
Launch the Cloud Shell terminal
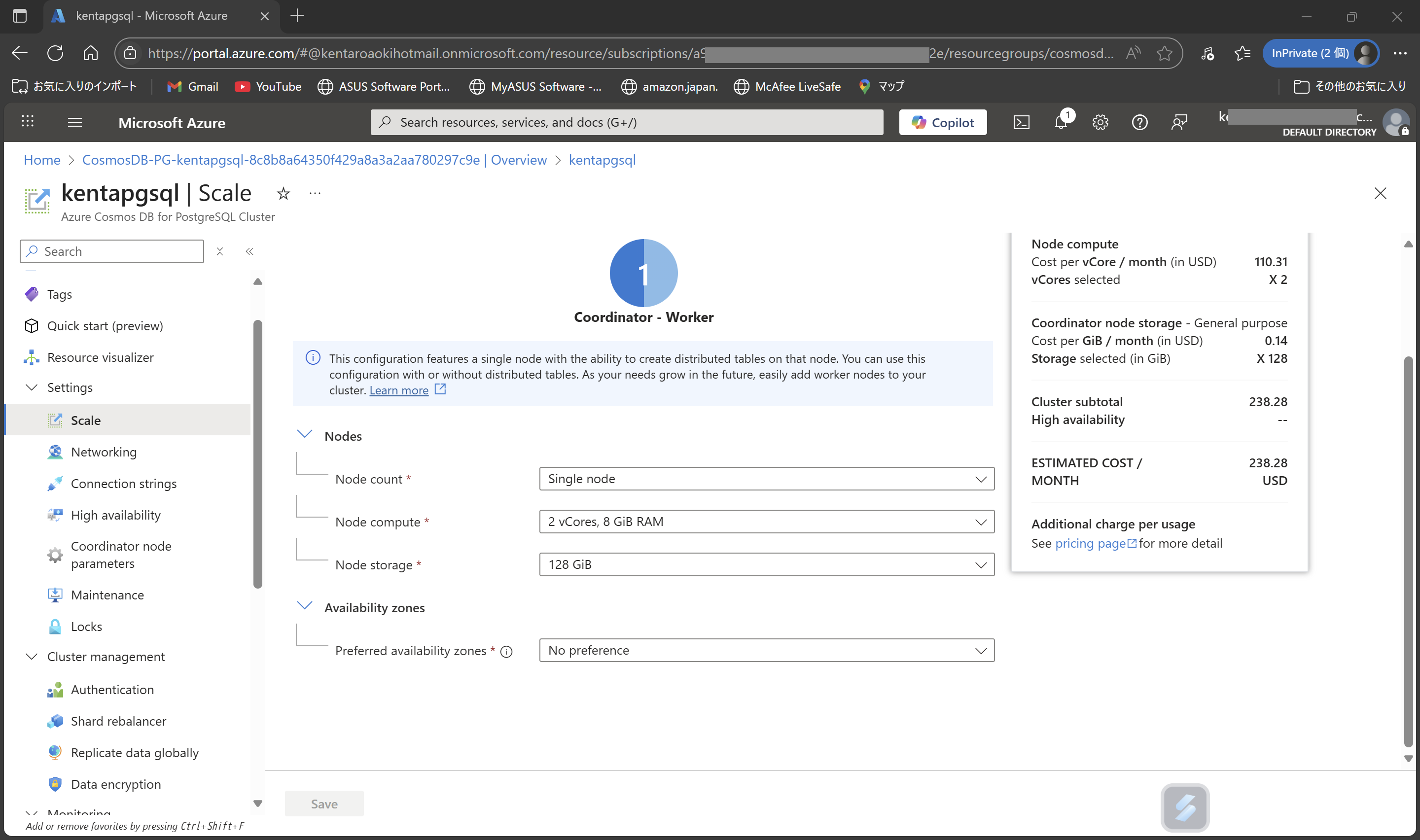[x=1022, y=122]
